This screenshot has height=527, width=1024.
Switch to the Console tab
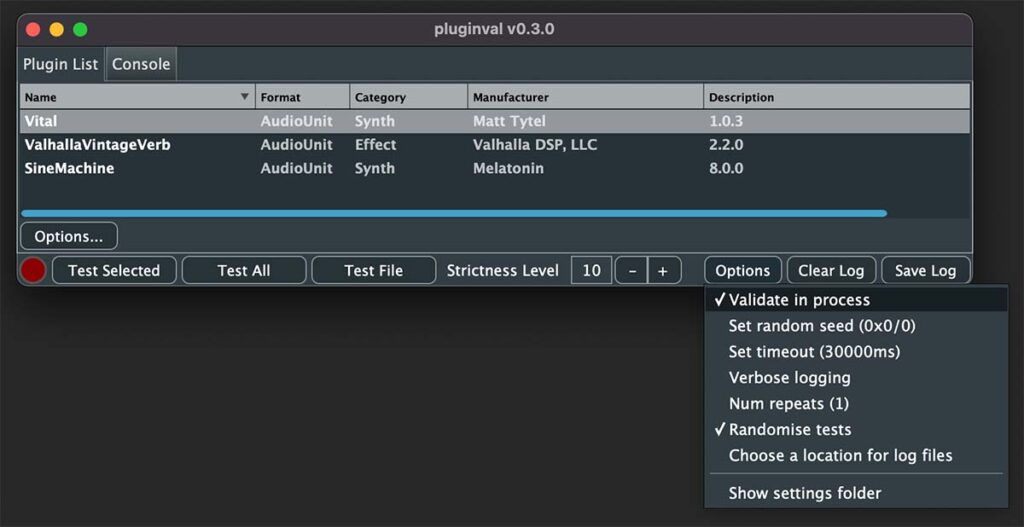[x=141, y=64]
